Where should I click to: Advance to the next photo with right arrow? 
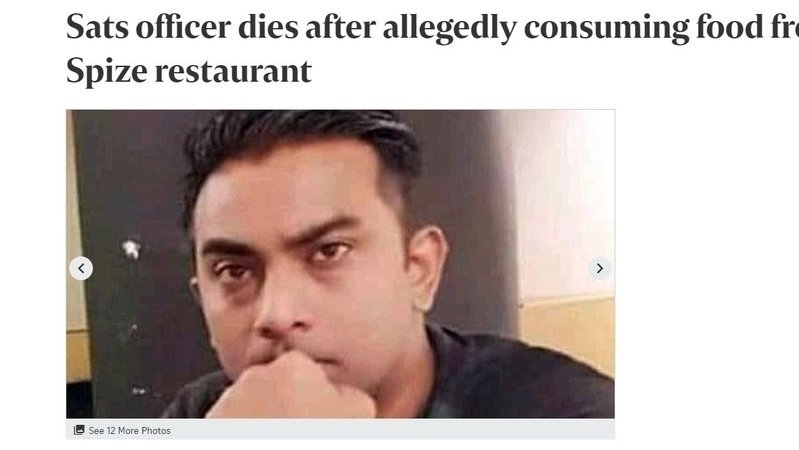tap(600, 268)
